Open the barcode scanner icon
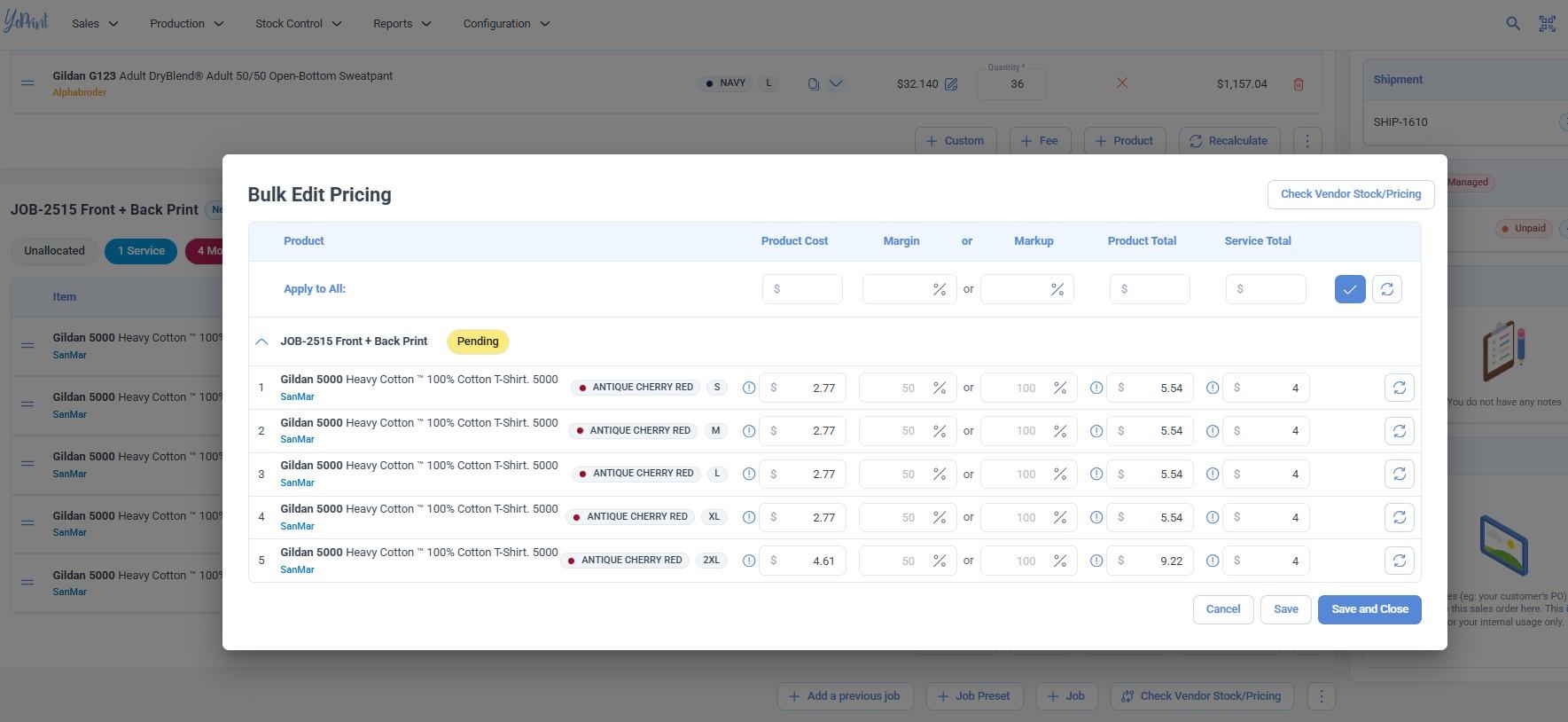Screen dimensions: 1568x722 tap(1547, 24)
